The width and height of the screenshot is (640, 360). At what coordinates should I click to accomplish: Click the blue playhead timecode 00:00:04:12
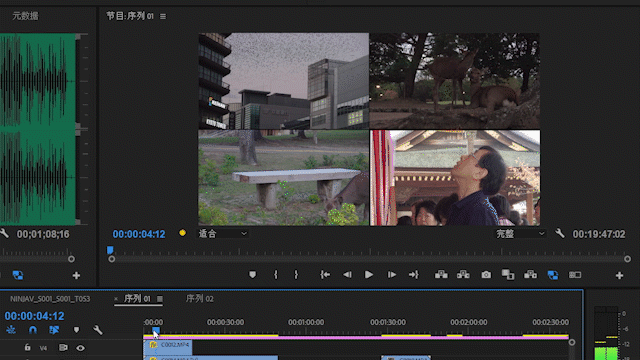click(x=139, y=234)
